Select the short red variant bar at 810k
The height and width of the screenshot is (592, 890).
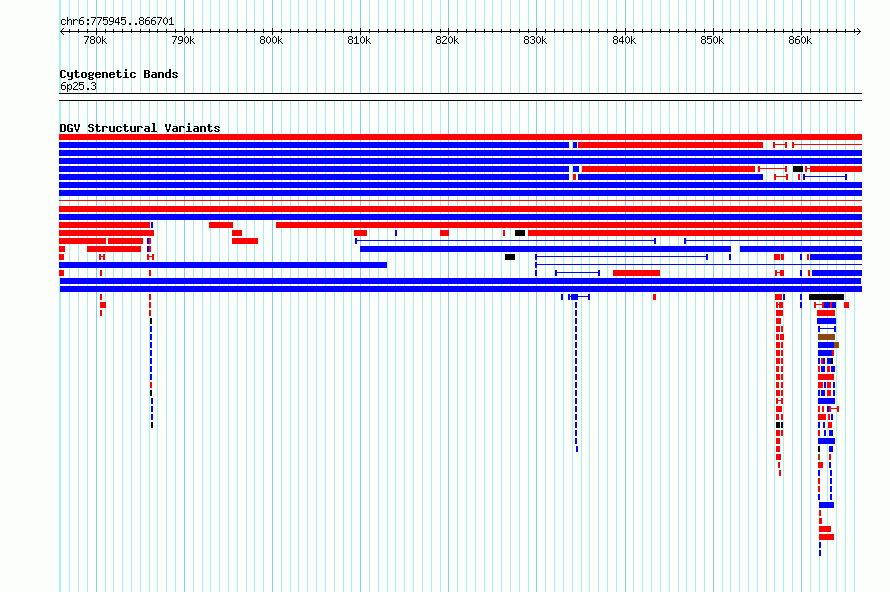(x=360, y=233)
